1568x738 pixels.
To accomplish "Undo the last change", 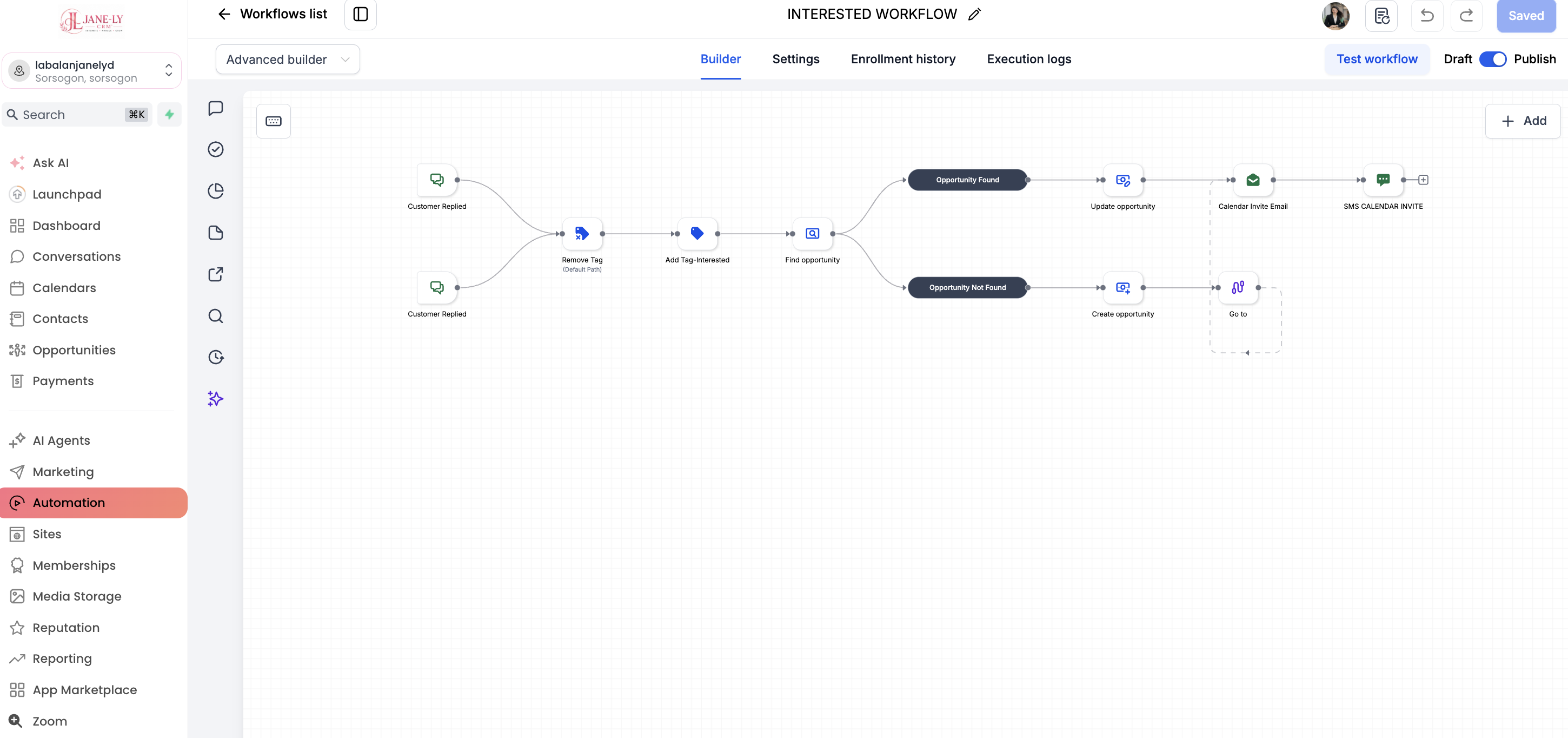I will 1427,16.
